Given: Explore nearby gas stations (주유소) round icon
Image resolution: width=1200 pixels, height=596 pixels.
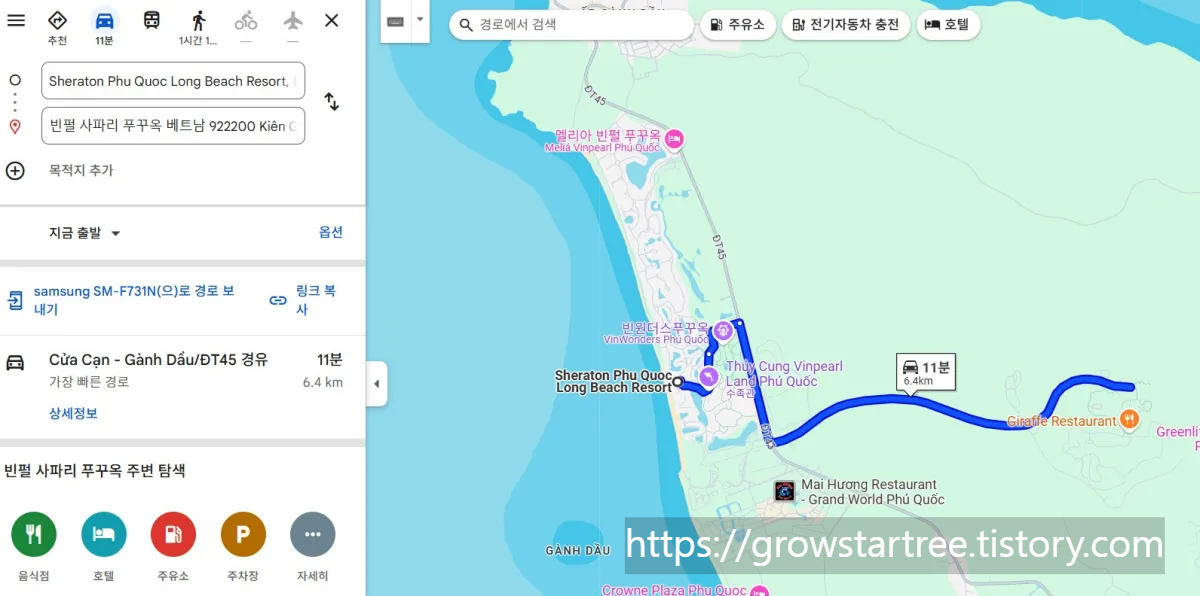Looking at the screenshot, I should point(173,534).
